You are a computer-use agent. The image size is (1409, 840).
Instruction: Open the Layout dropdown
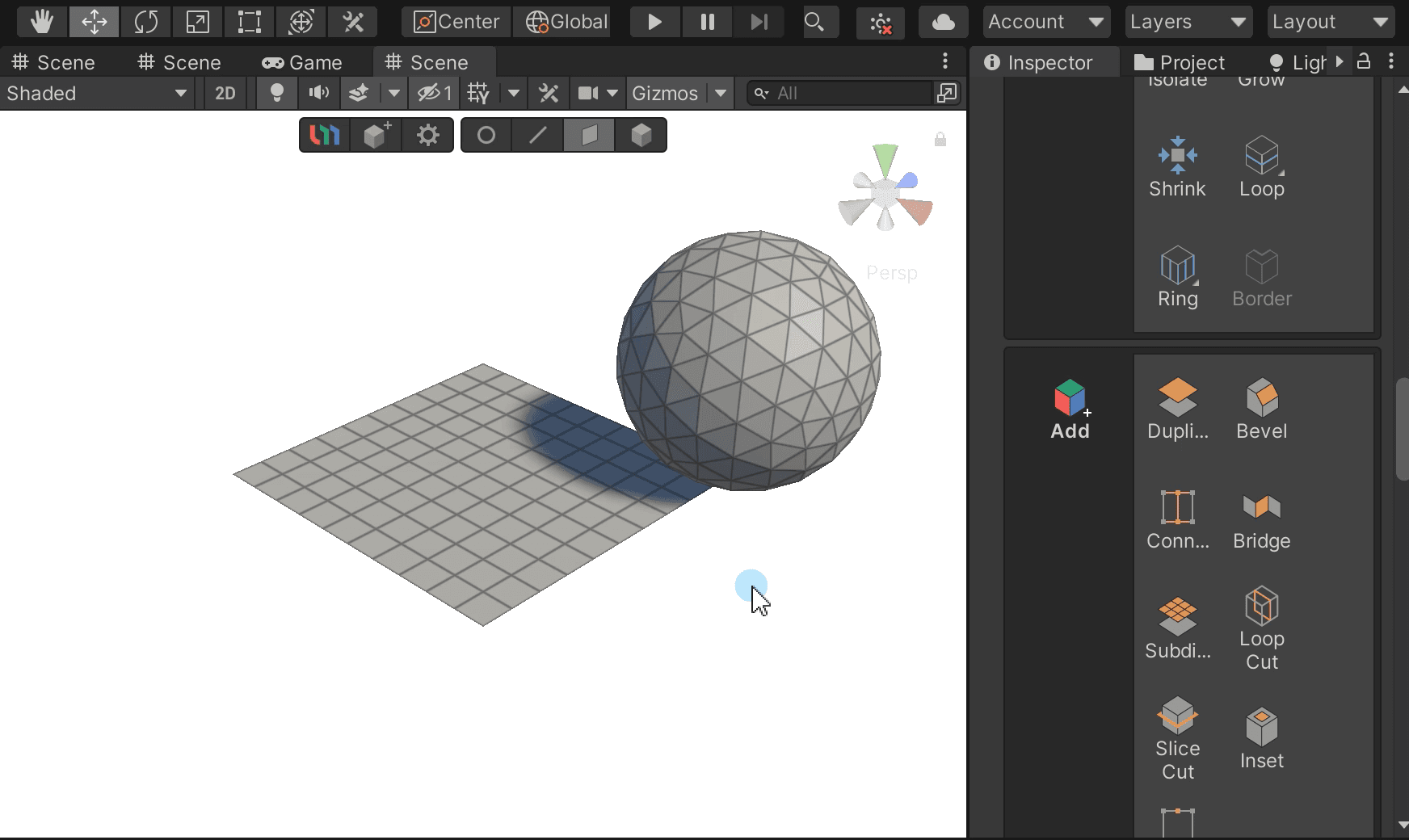click(x=1331, y=22)
